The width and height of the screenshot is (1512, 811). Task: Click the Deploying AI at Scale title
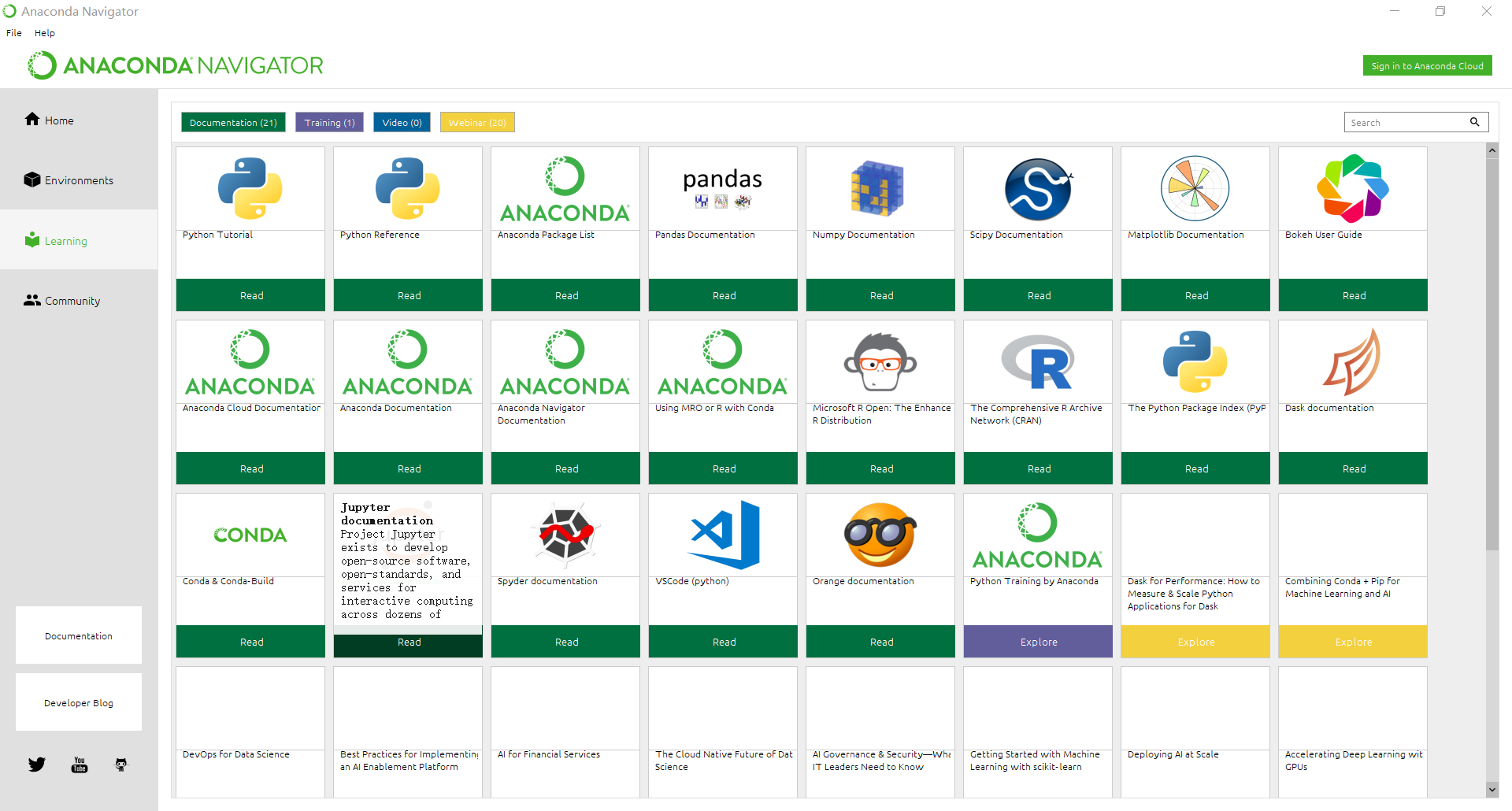tap(1173, 754)
